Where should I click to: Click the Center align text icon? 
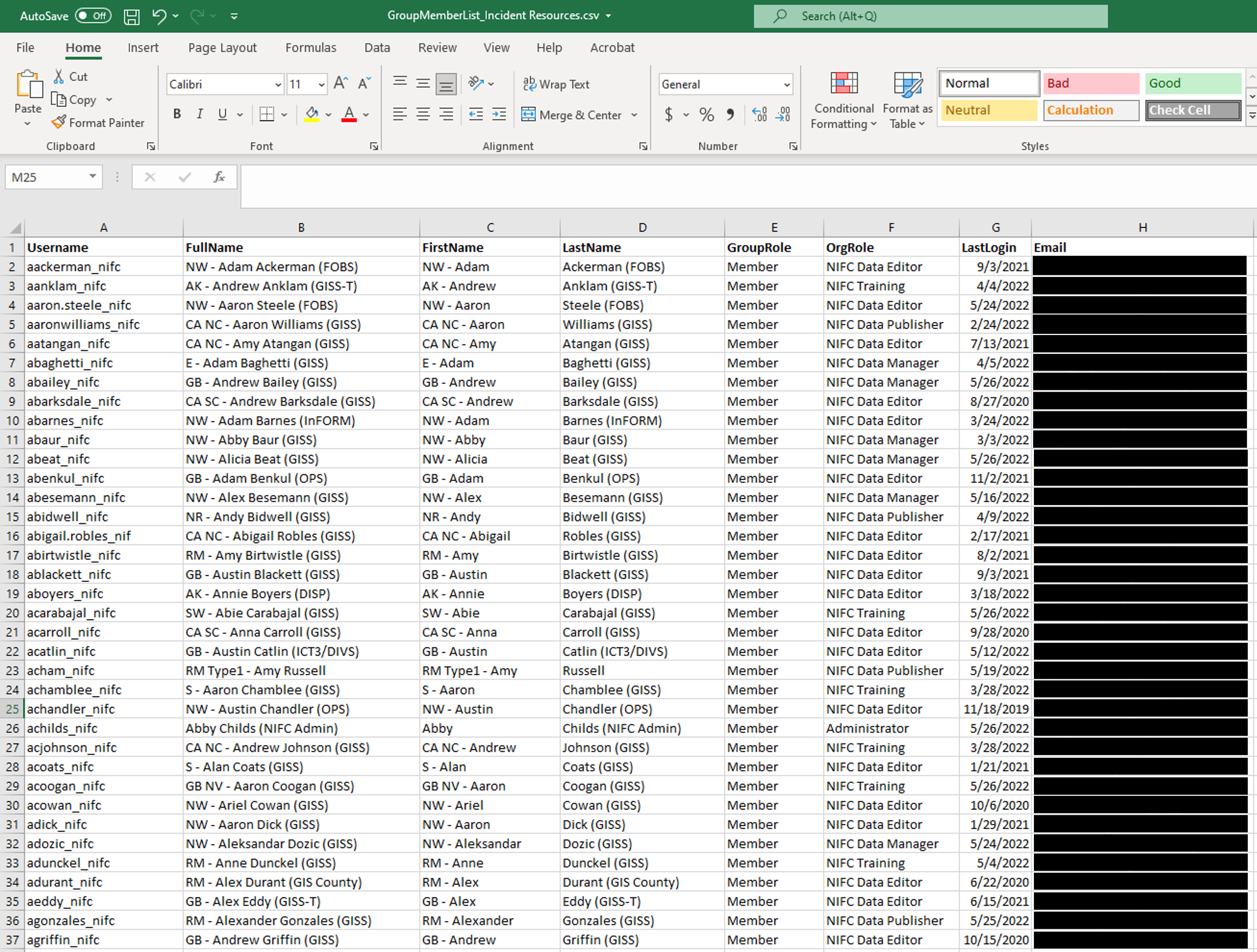pos(423,114)
